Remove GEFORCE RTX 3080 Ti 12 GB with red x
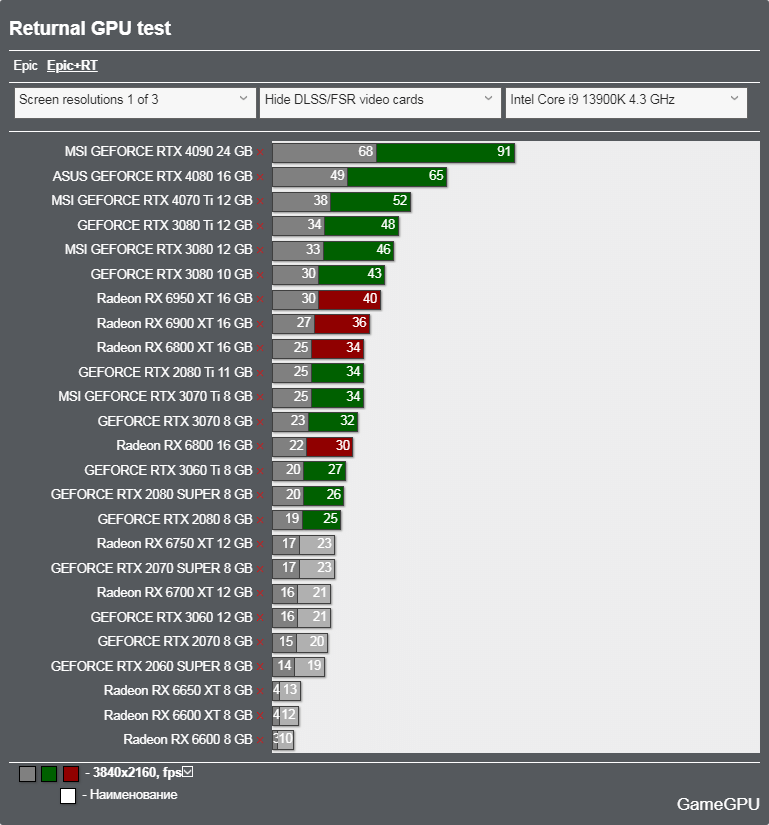The height and width of the screenshot is (825, 769). pos(260,226)
